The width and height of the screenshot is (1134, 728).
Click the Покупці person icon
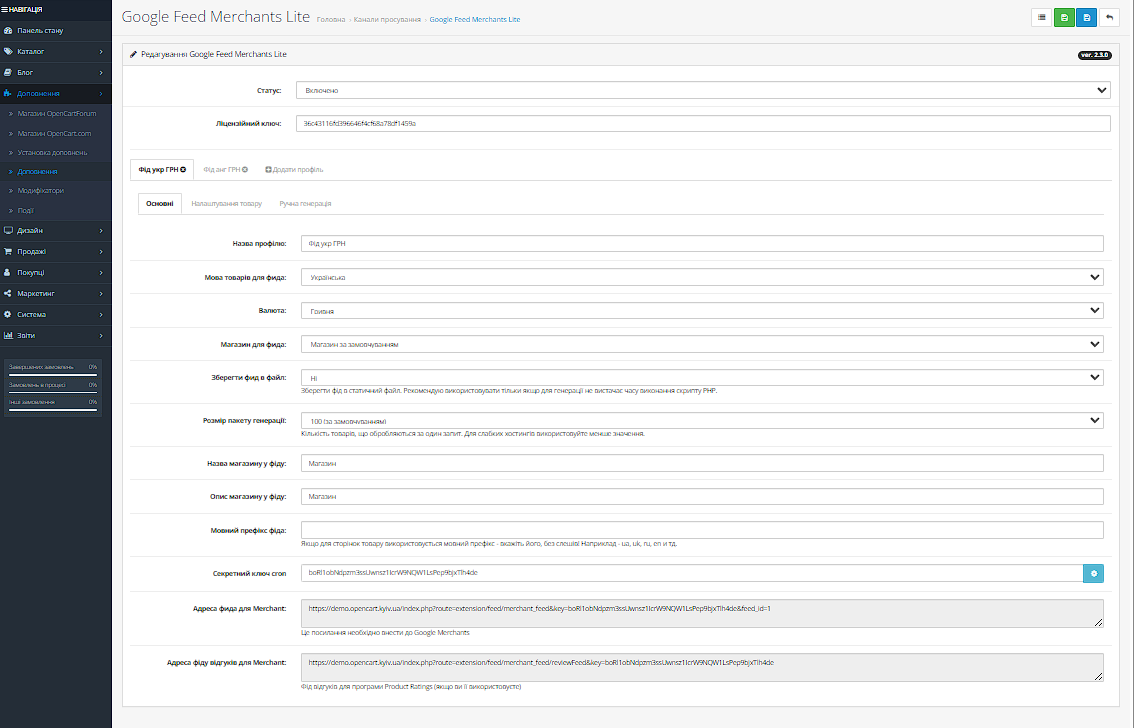tap(7, 273)
